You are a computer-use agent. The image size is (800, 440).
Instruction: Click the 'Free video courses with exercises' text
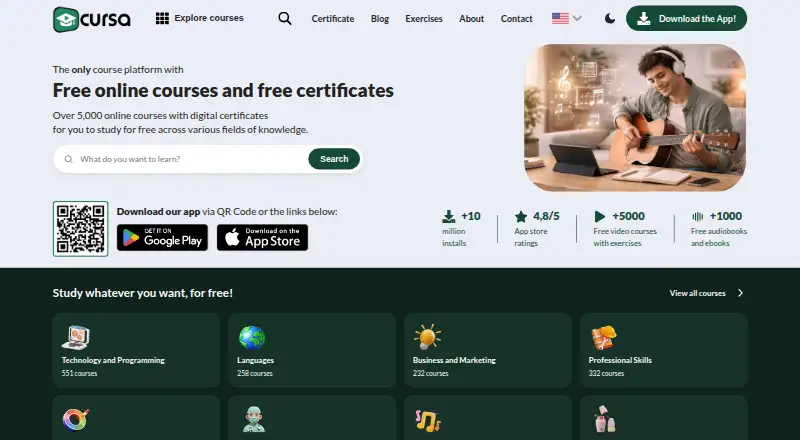pyautogui.click(x=624, y=237)
